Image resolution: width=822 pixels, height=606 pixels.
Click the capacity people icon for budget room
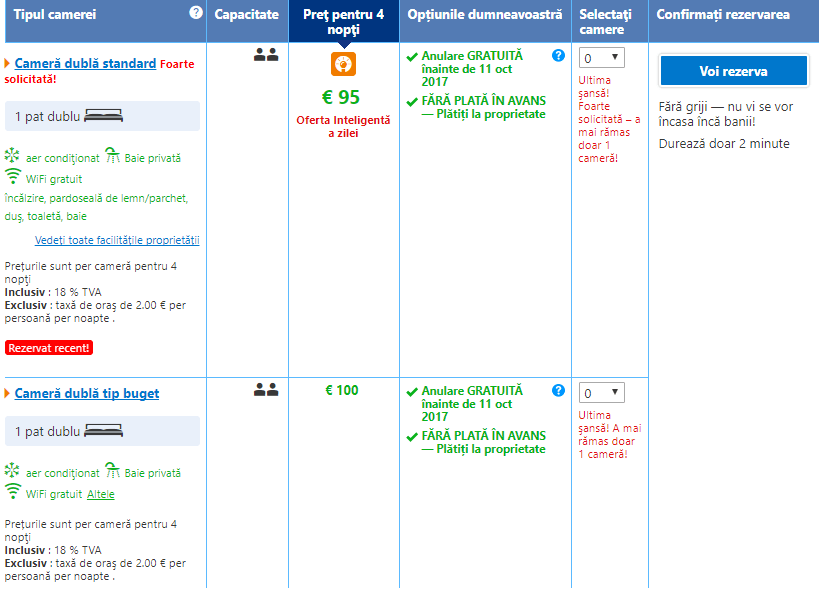click(266, 390)
